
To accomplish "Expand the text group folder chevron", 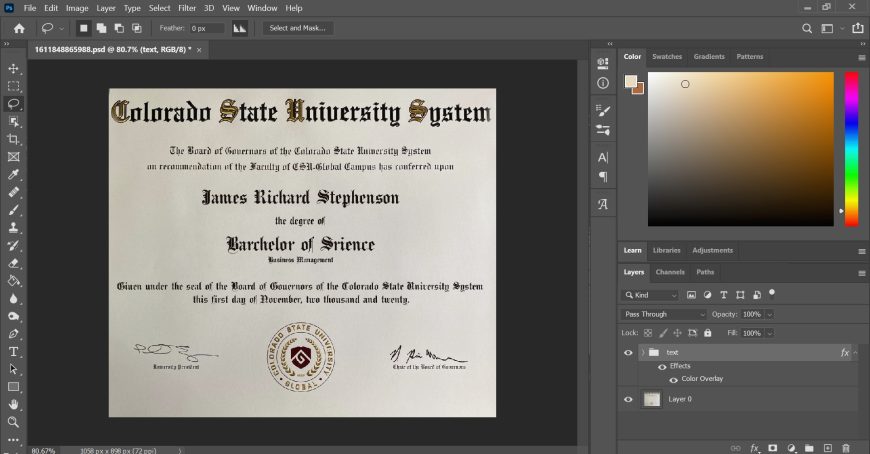I will (x=643, y=352).
